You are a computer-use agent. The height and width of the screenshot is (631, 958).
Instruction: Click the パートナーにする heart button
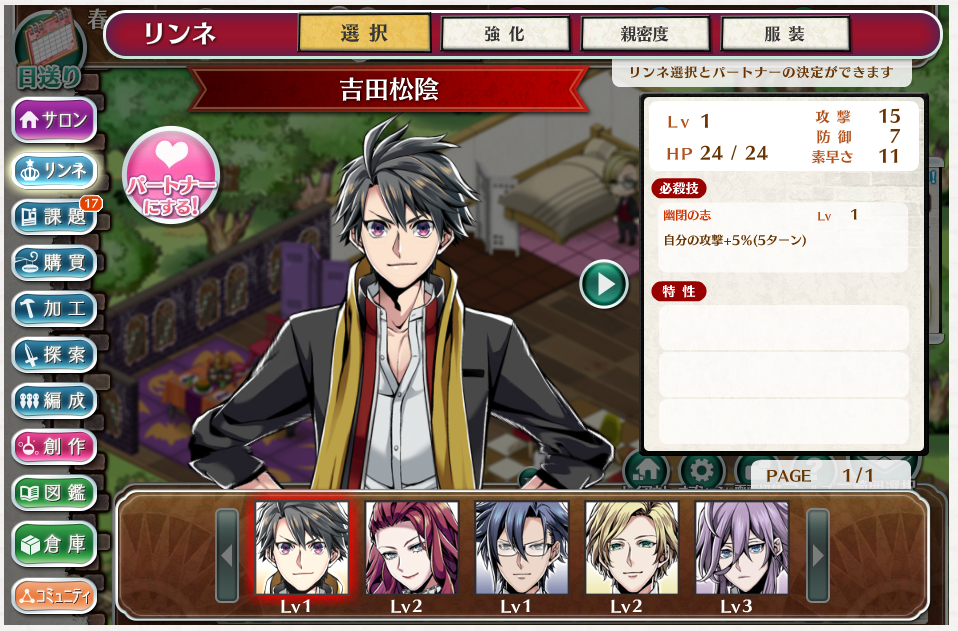[x=171, y=175]
